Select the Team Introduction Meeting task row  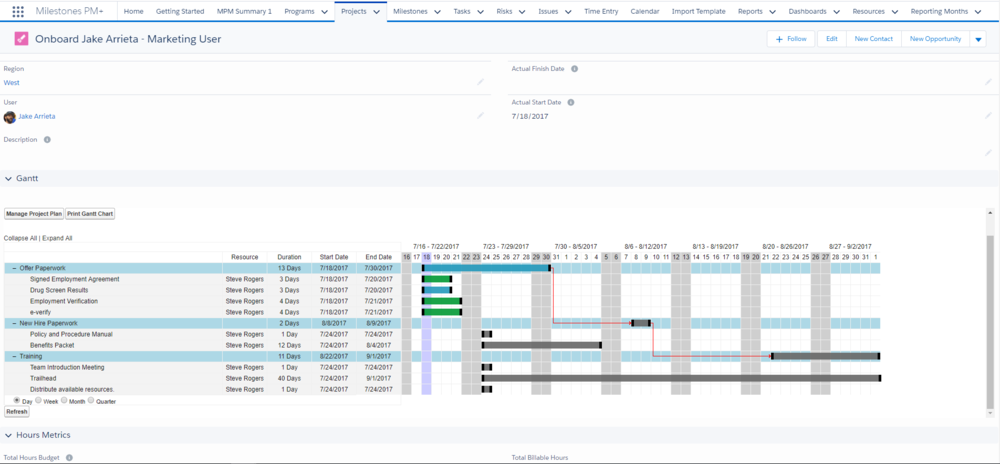pos(202,367)
